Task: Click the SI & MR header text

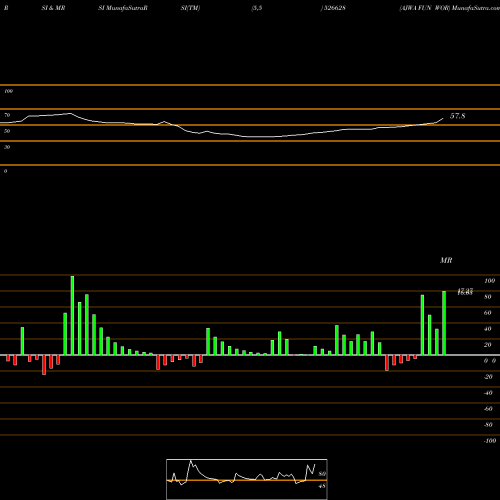Action: [53, 8]
